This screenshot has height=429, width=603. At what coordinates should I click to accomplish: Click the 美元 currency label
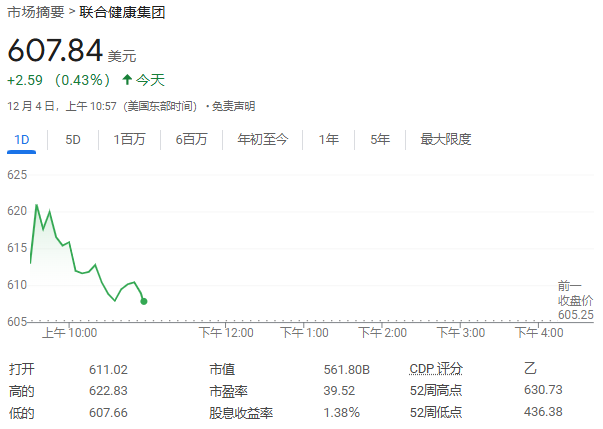click(x=122, y=56)
